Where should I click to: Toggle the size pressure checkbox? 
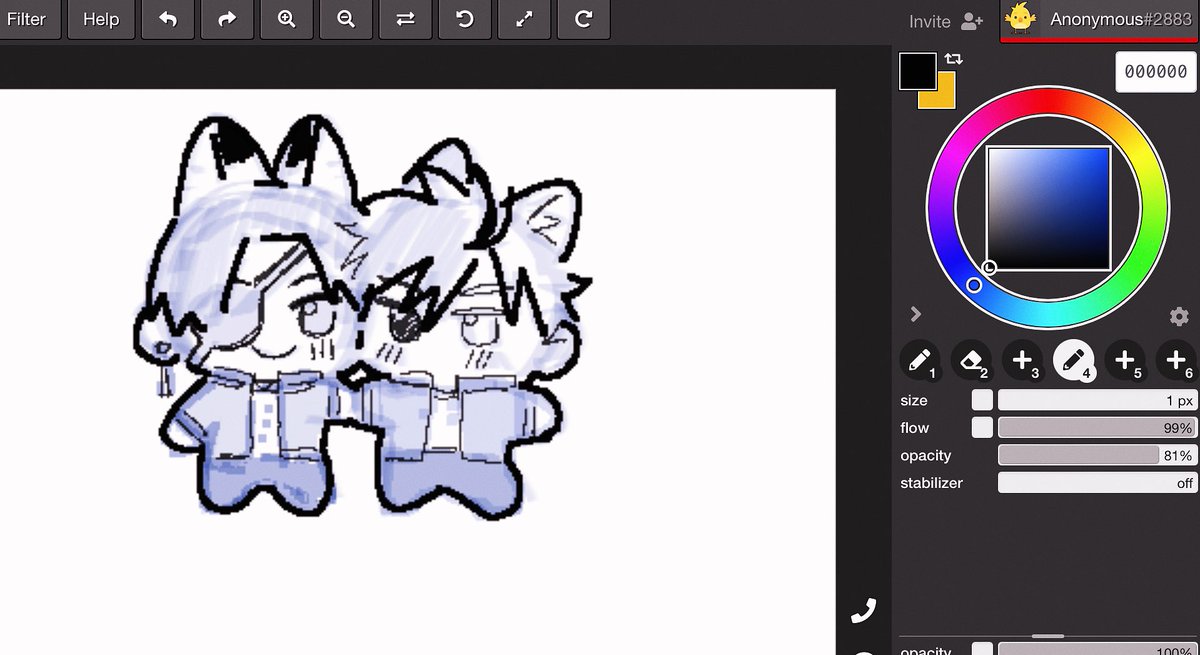(982, 400)
